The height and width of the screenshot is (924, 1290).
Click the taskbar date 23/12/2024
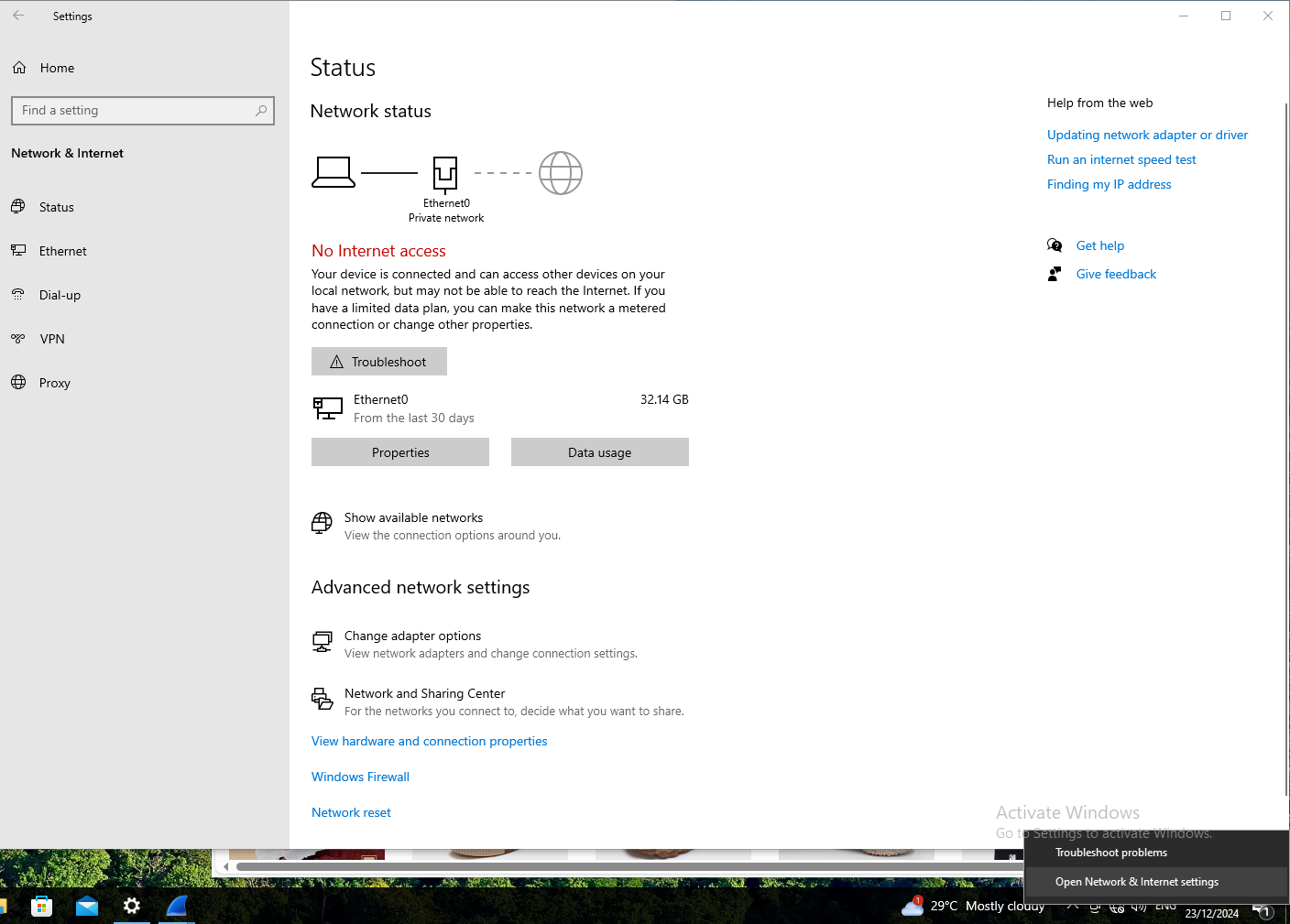(x=1211, y=913)
